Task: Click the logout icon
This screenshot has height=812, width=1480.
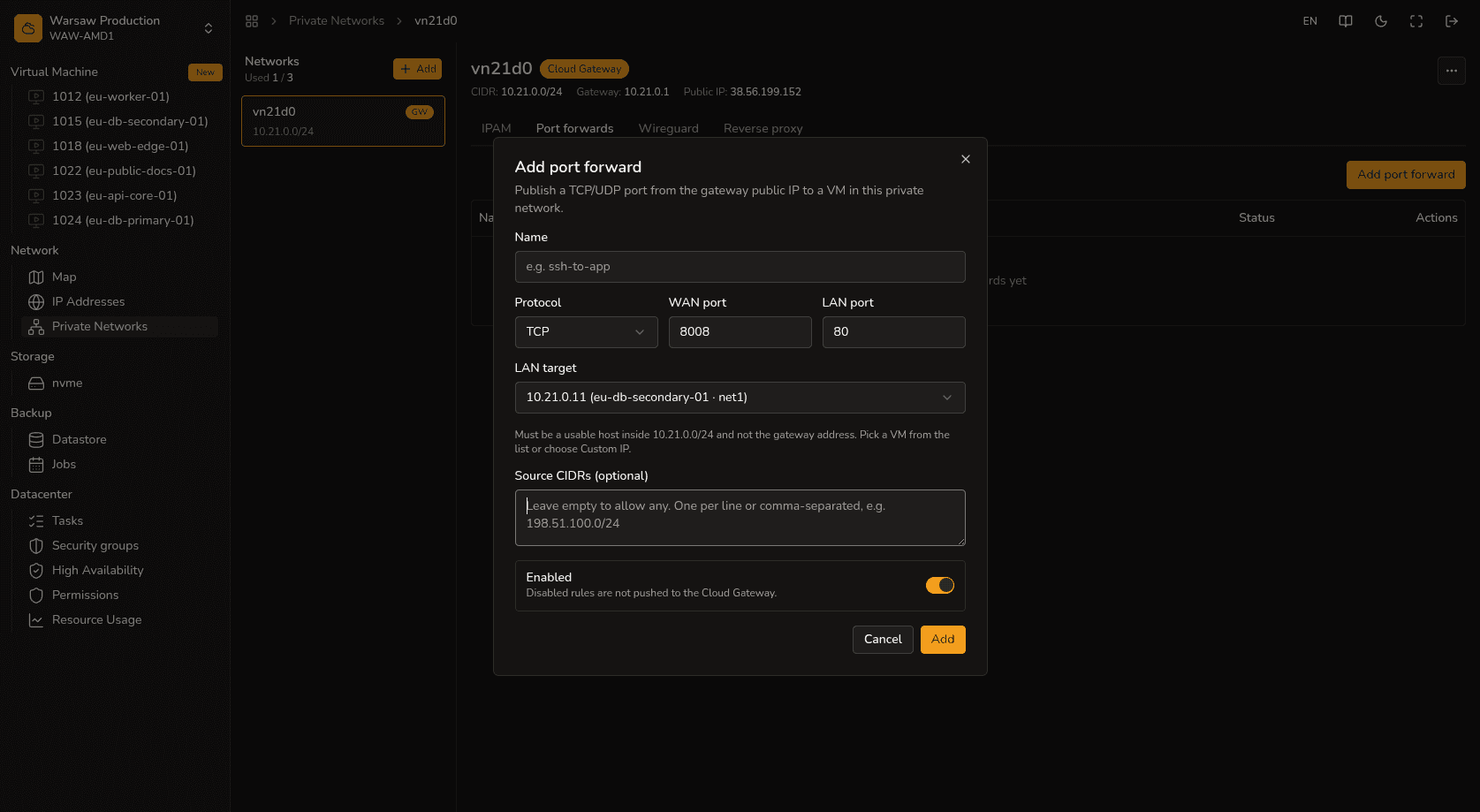Action: tap(1452, 21)
